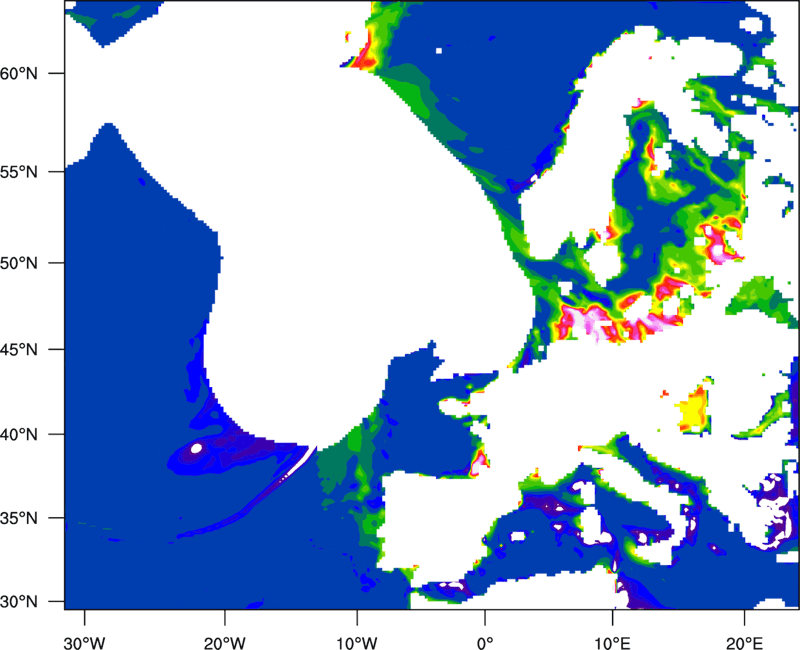Click the 40°N latitude label
800x650 pixels.
point(19,435)
